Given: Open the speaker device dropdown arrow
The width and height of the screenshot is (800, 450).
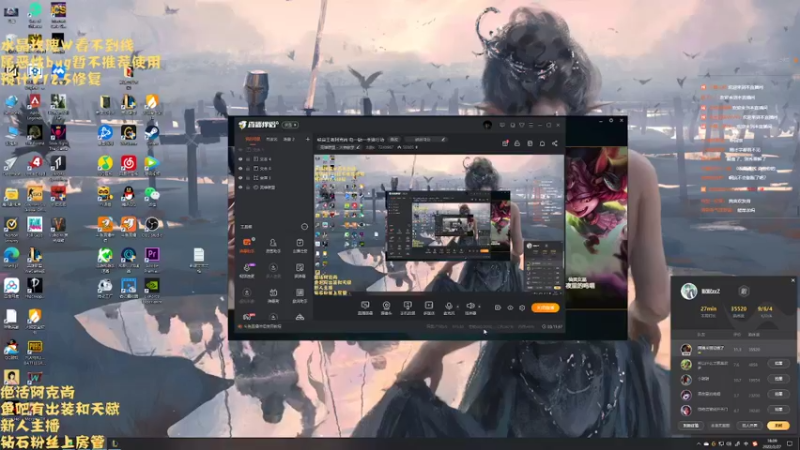Looking at the screenshot, I should tap(479, 306).
